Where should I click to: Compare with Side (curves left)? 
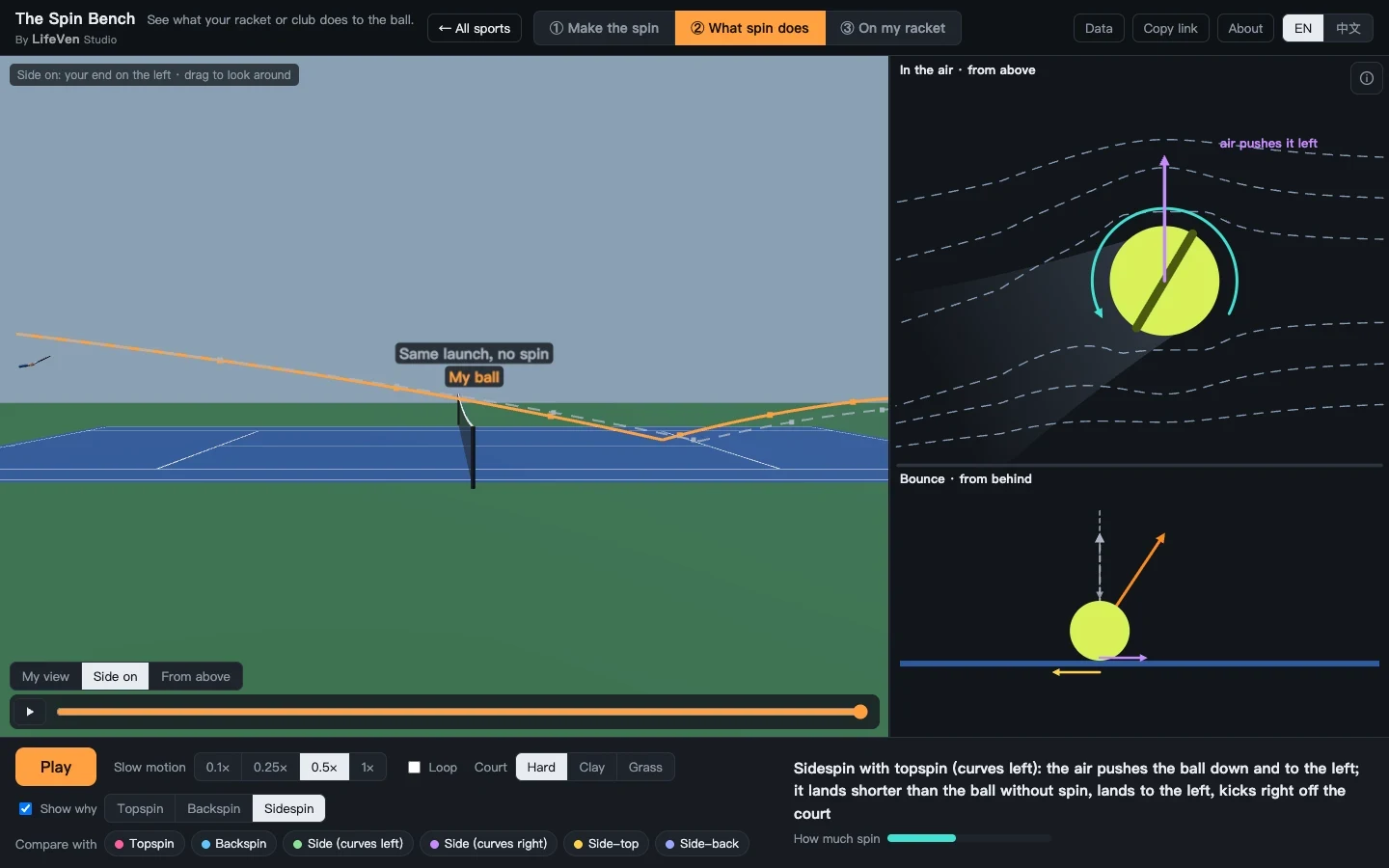[x=348, y=844]
